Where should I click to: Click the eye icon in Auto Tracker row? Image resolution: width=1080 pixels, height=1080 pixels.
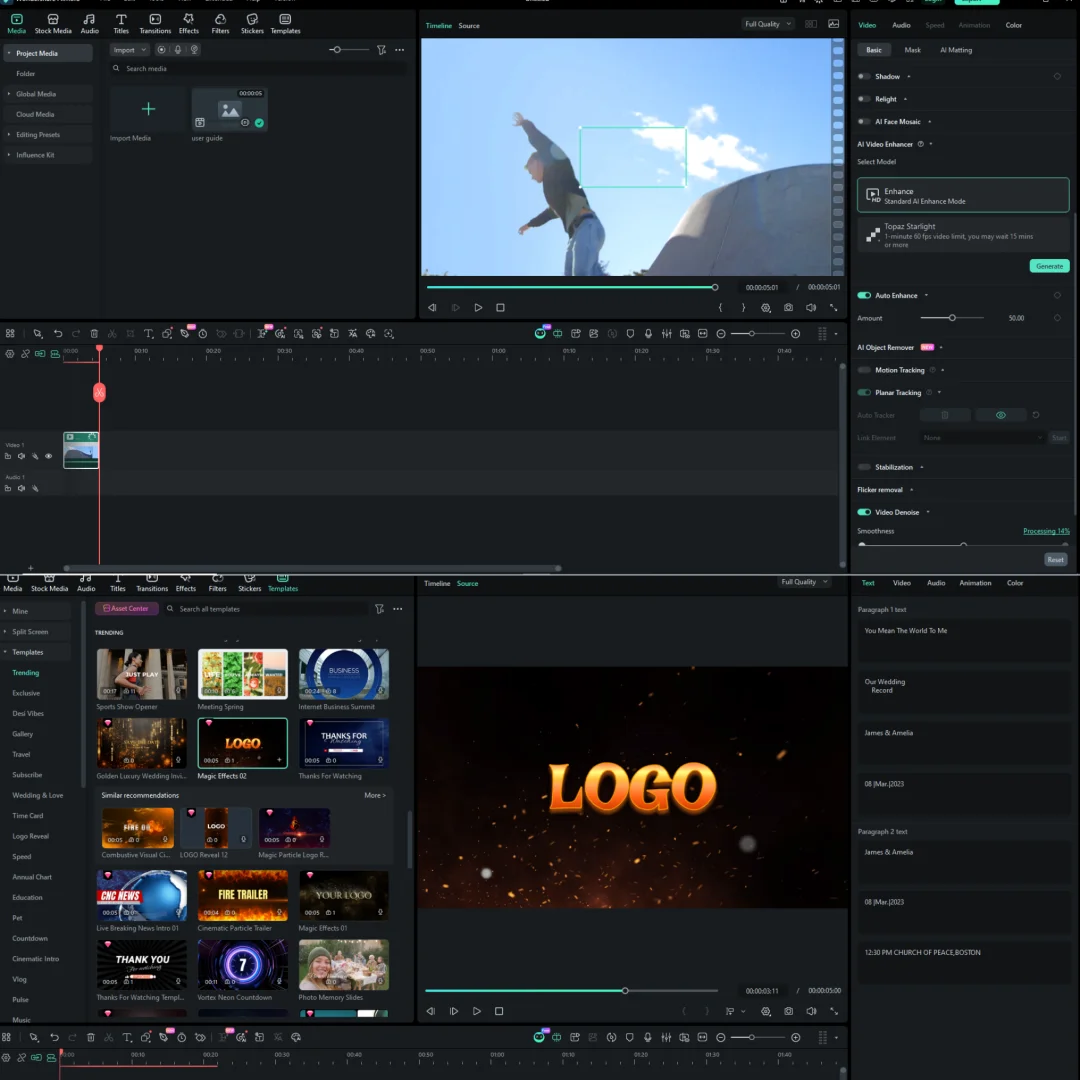tap(1000, 415)
